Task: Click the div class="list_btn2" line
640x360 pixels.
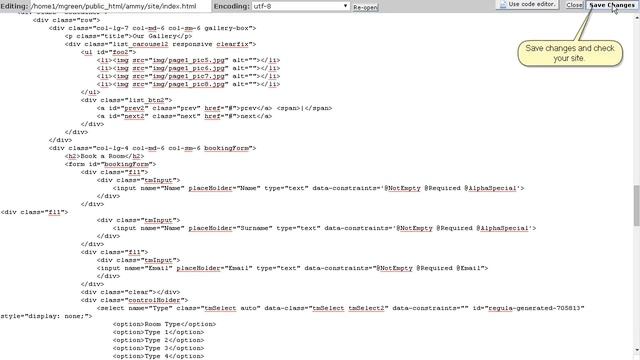Action: (126, 100)
